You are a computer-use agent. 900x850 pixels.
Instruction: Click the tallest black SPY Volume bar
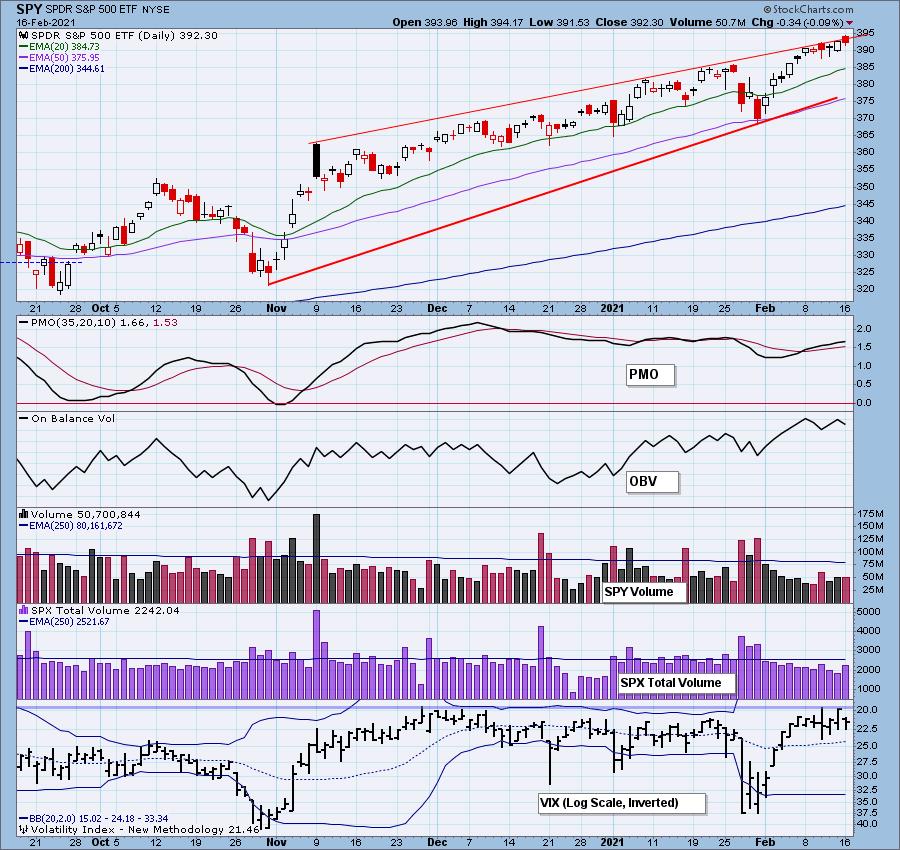click(x=316, y=558)
